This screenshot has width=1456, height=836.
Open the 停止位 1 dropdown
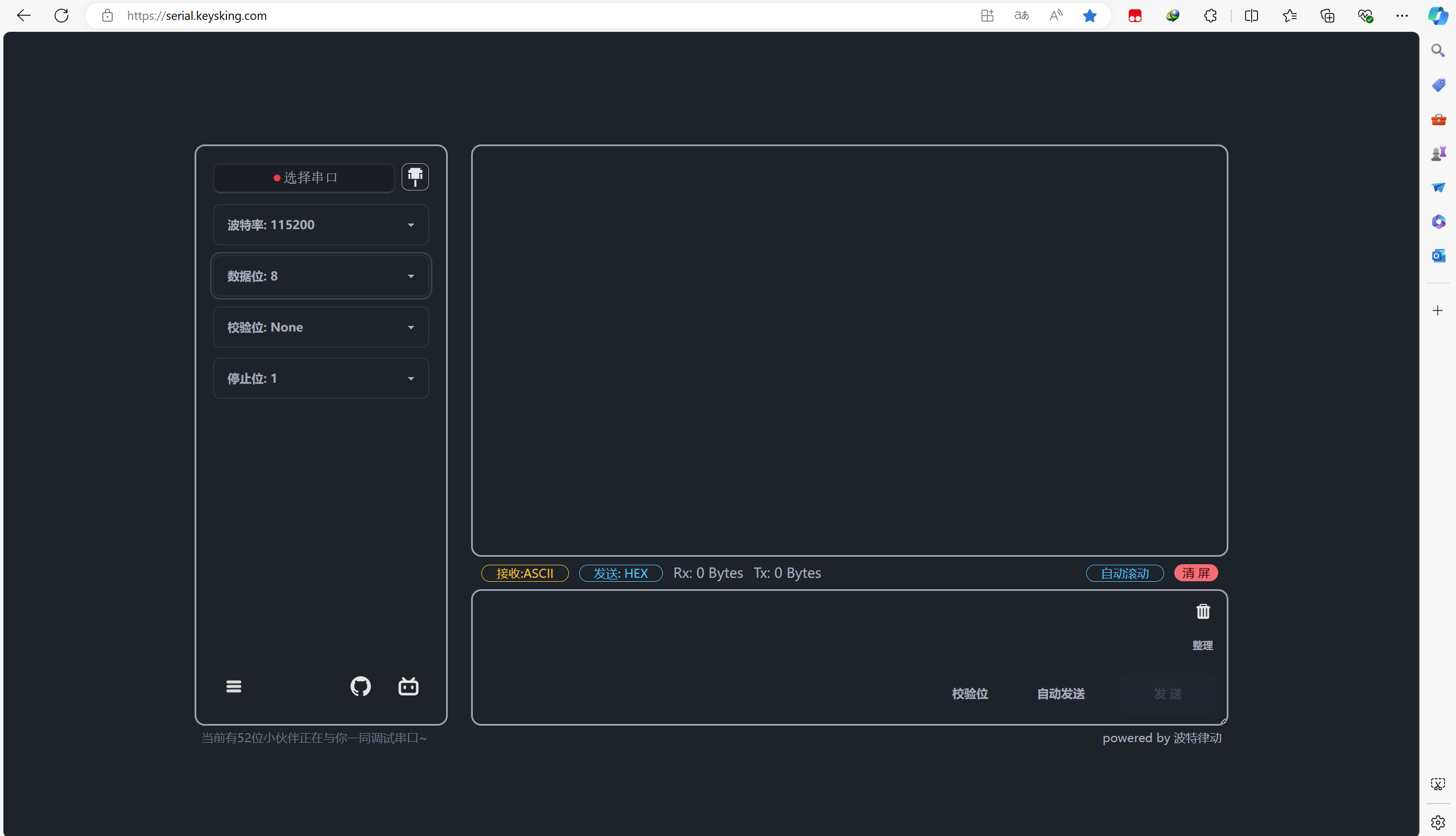click(x=320, y=378)
